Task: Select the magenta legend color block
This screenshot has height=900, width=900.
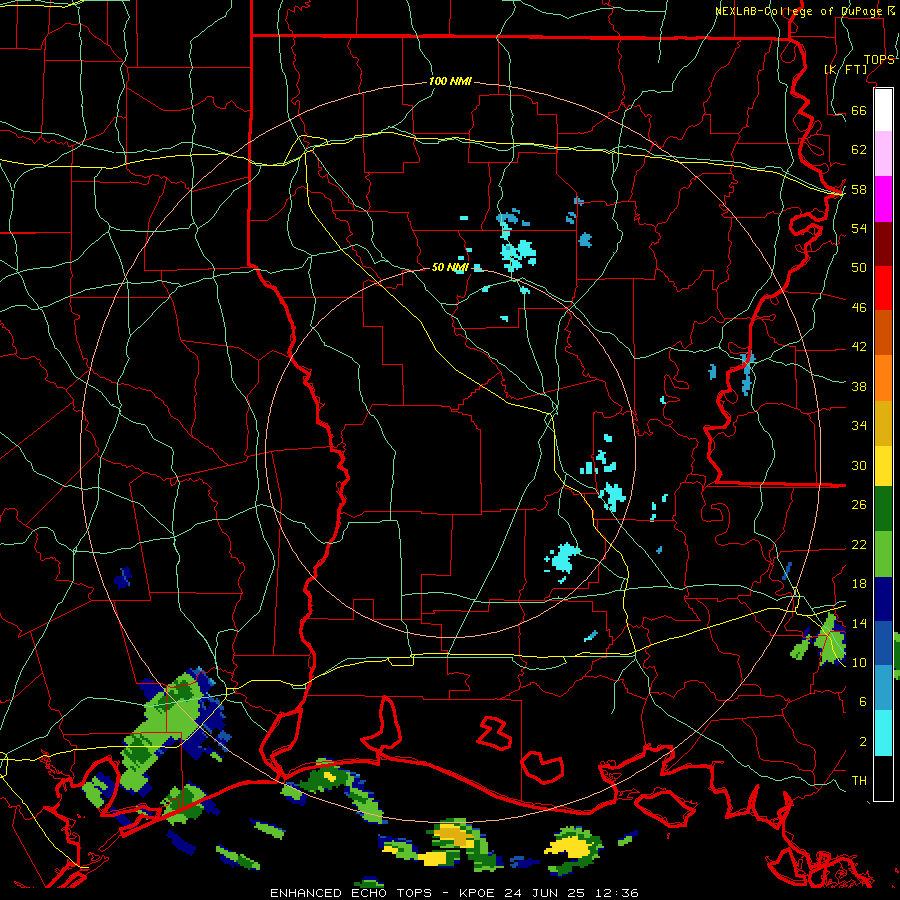Action: (883, 199)
